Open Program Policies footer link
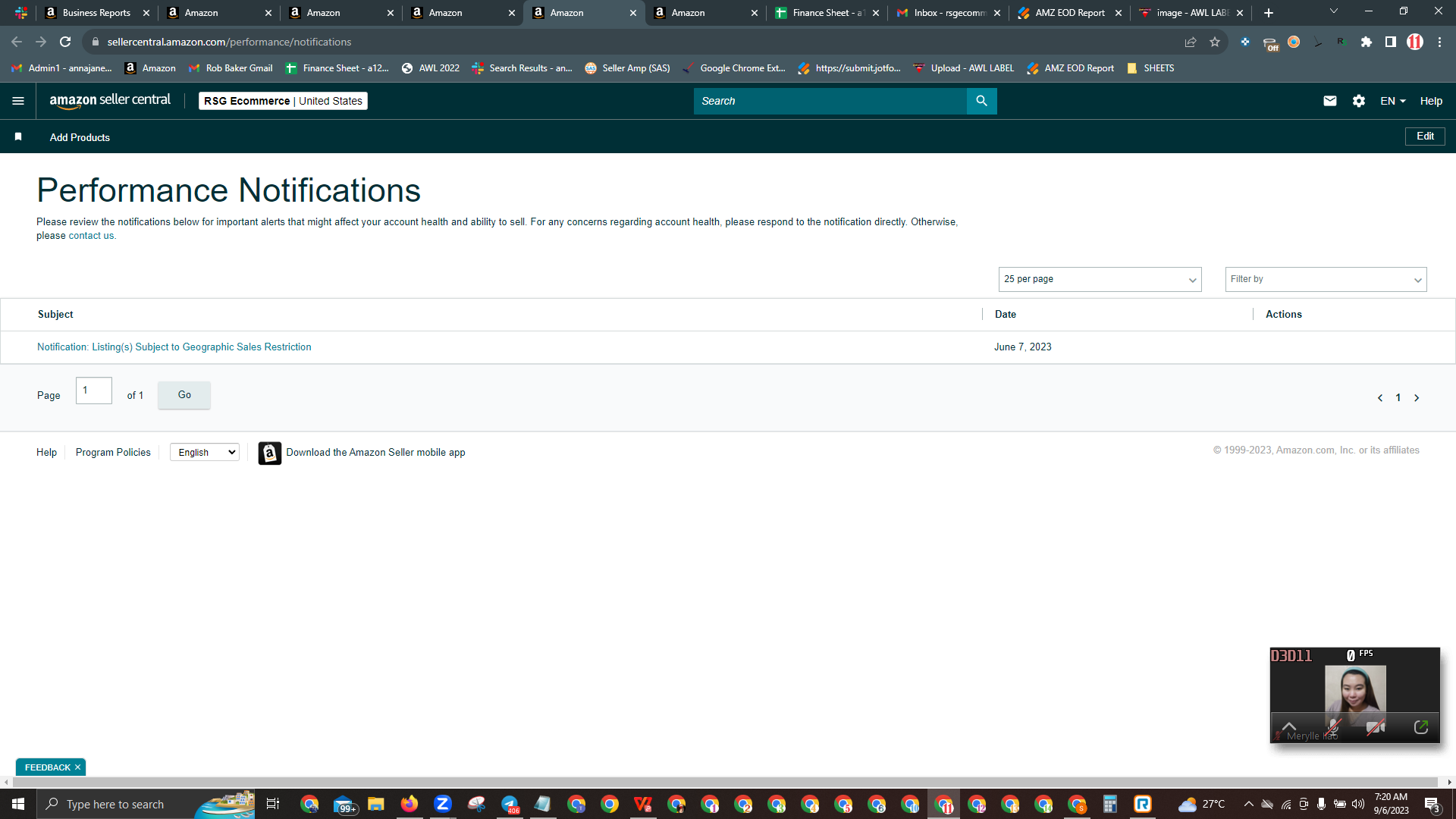The height and width of the screenshot is (819, 1456). coord(113,453)
